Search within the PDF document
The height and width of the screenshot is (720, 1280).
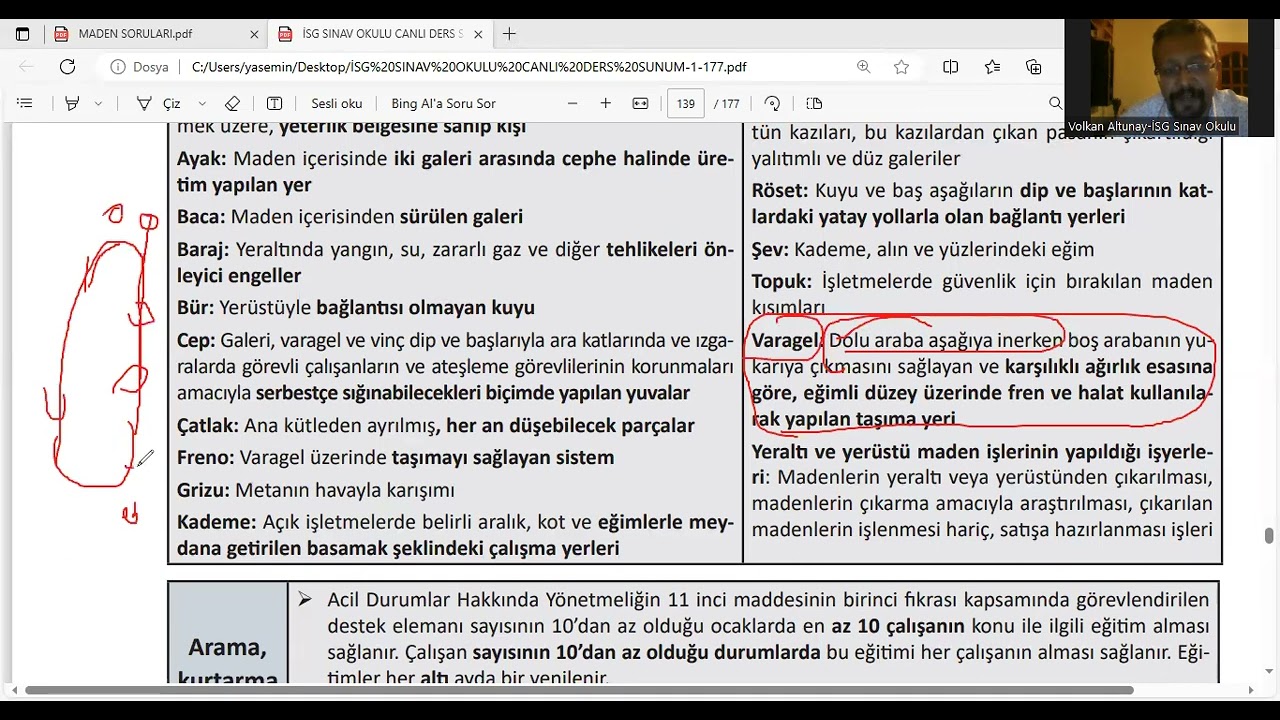(1055, 103)
